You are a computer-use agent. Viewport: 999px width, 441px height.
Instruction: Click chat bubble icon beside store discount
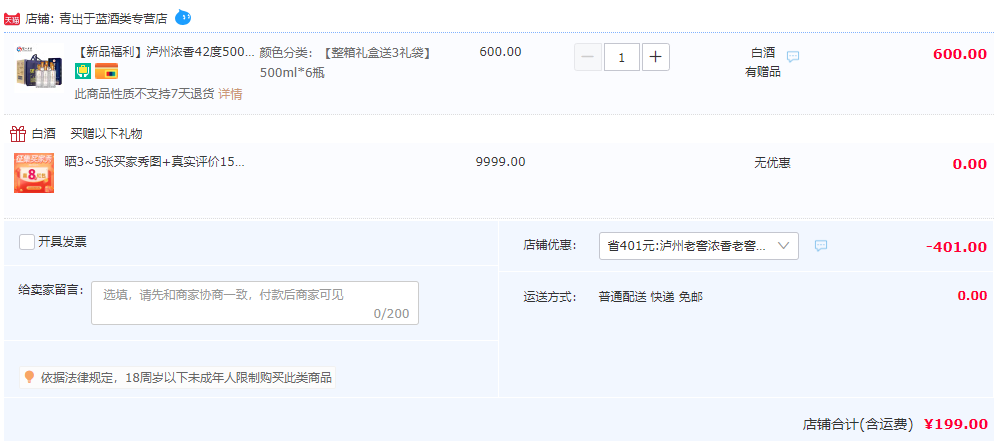821,245
